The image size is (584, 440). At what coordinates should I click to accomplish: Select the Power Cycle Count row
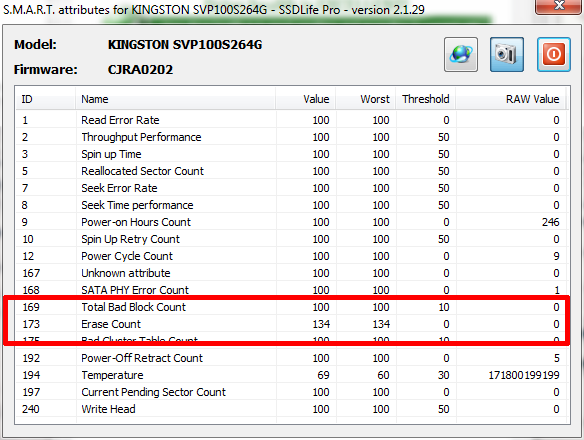(291, 256)
